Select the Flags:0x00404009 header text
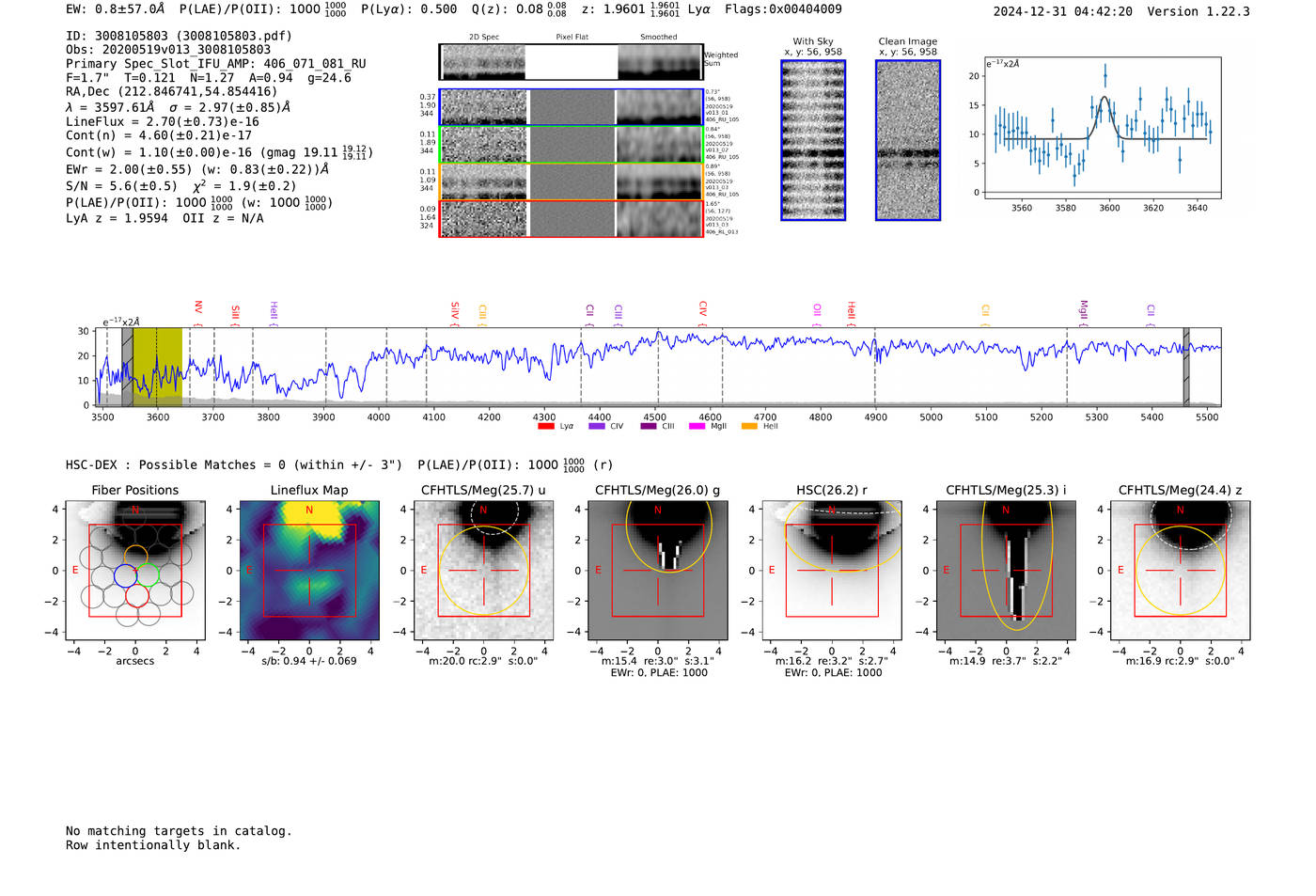Viewport: 1316px width, 896px height. click(x=783, y=9)
